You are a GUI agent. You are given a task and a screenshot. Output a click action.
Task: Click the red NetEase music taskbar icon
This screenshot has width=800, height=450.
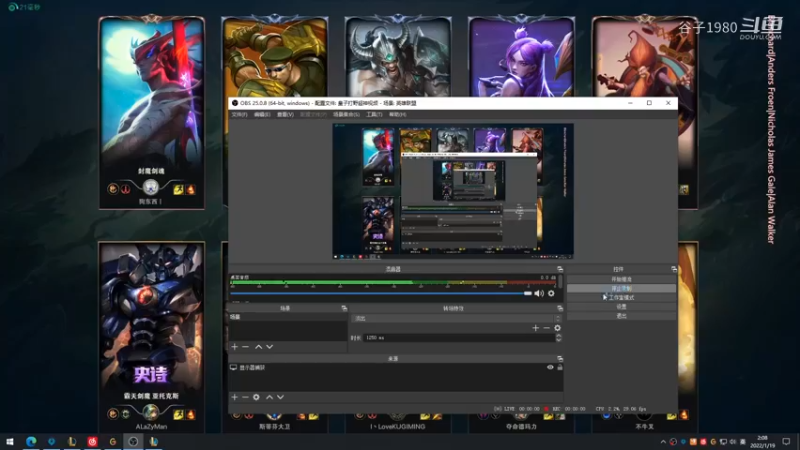(x=92, y=441)
